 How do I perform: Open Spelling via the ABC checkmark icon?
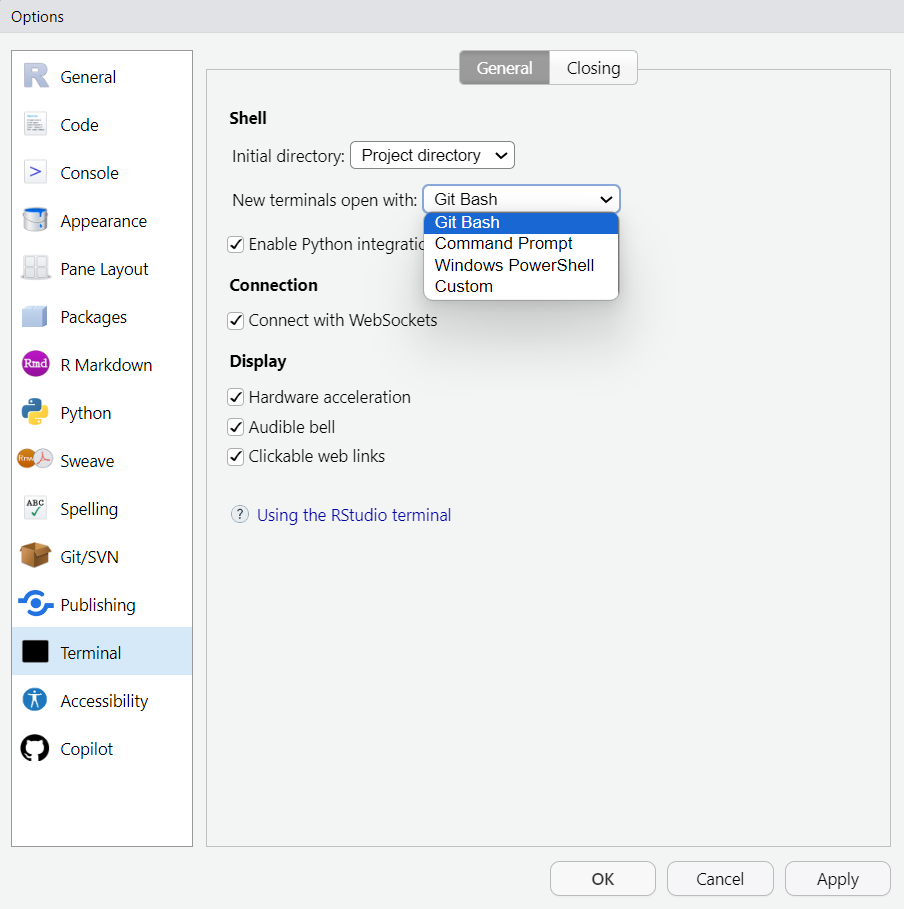pyautogui.click(x=35, y=508)
